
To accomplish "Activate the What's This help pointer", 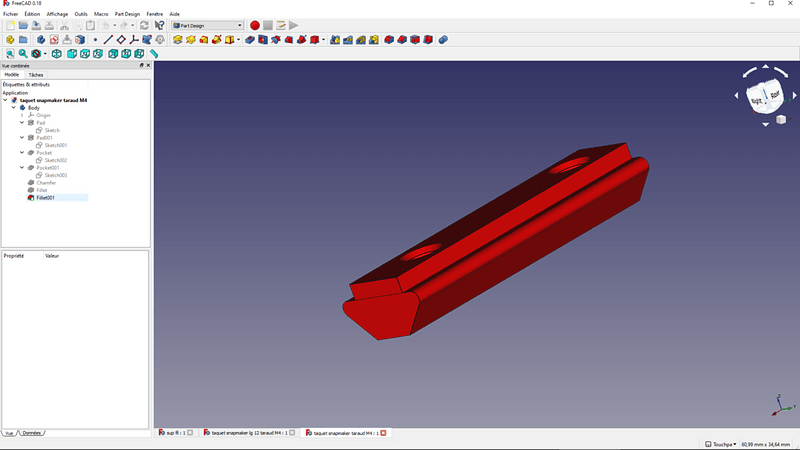I will point(159,26).
